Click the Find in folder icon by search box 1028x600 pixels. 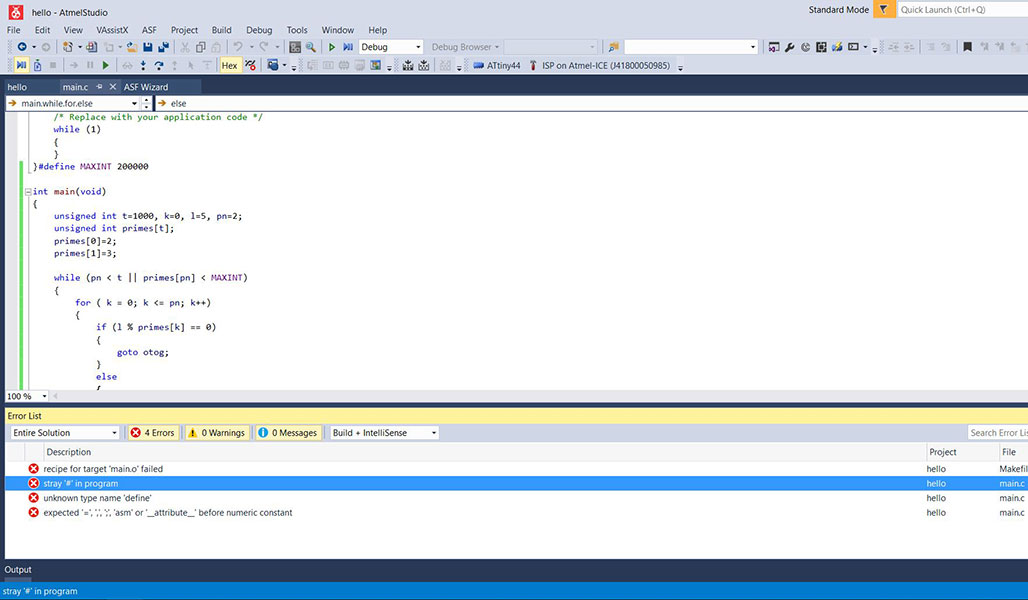[614, 47]
